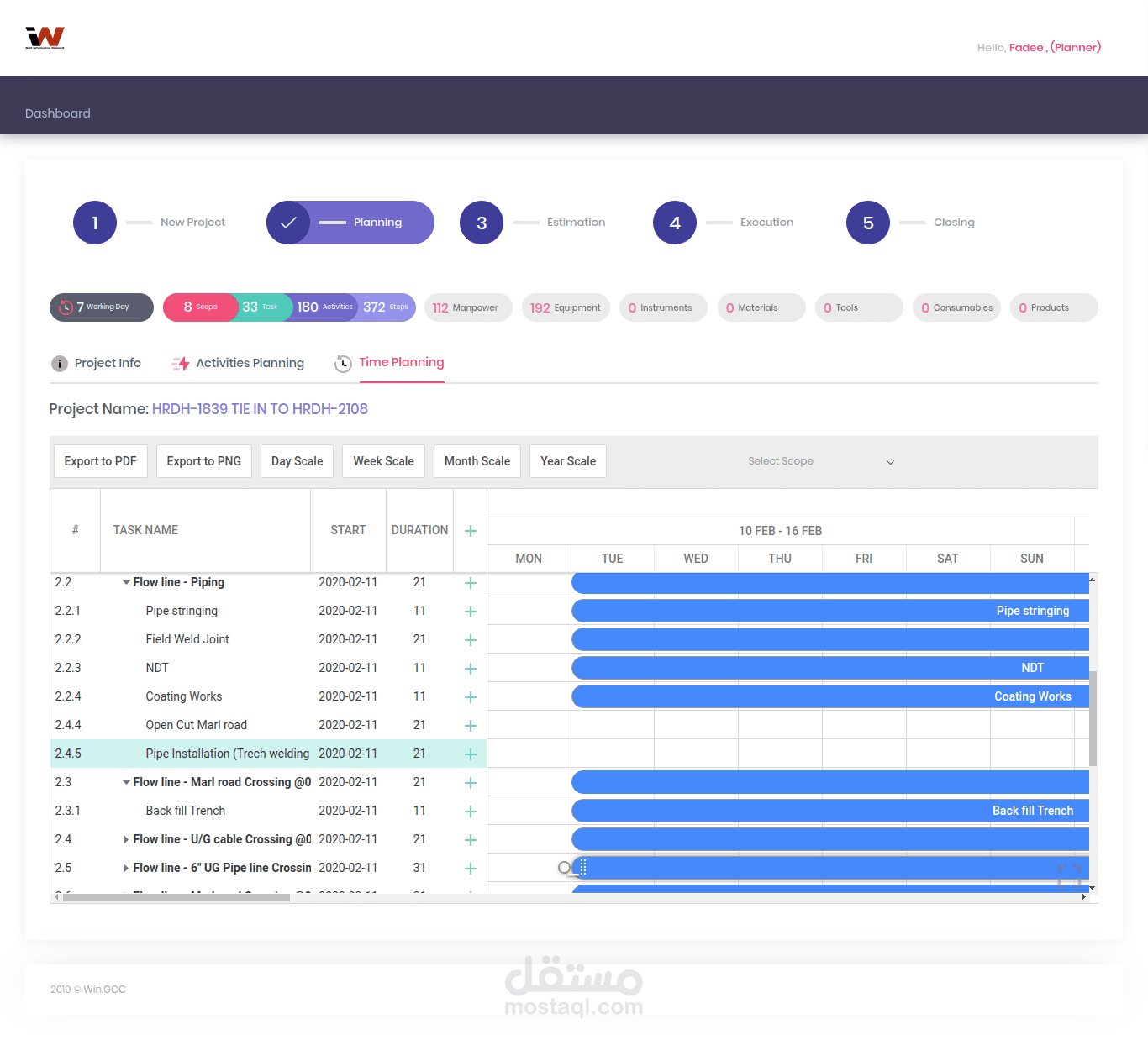This screenshot has width=1148, height=1040.
Task: Click the Coating Works gantt bar
Action: pos(830,696)
